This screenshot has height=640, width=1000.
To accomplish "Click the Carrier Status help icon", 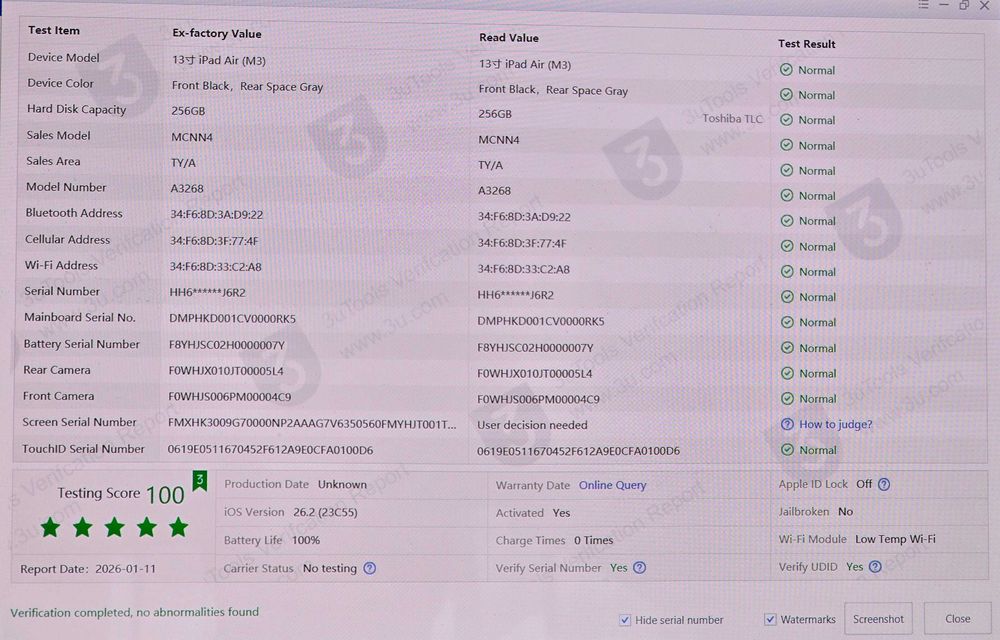I will coord(369,568).
